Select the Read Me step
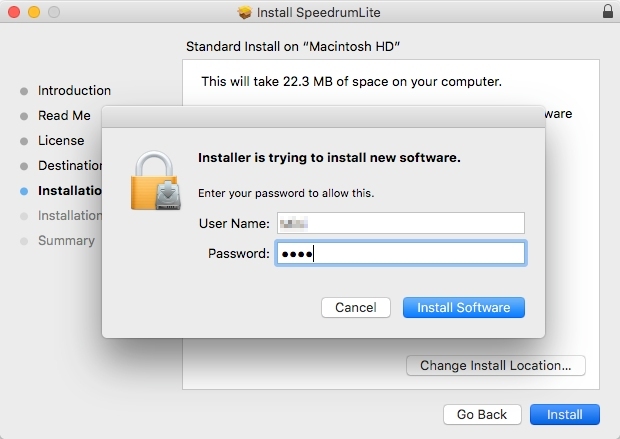This screenshot has height=439, width=620. coord(64,116)
